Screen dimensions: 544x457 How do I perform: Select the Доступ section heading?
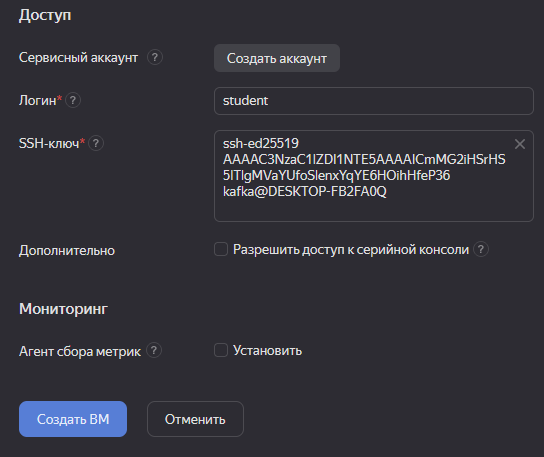coord(45,16)
